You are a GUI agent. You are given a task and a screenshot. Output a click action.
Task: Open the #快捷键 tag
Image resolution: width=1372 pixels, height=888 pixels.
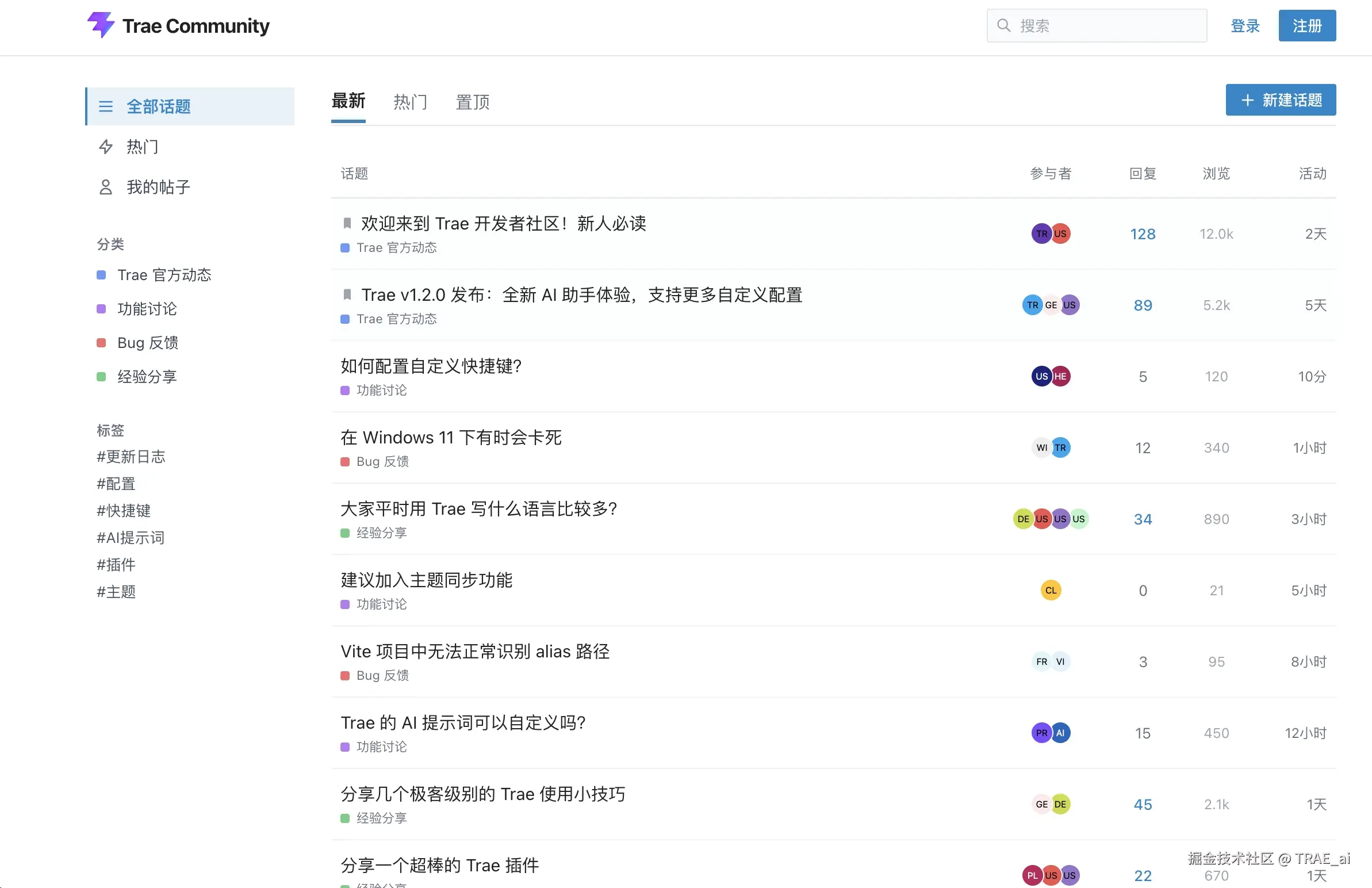124,510
